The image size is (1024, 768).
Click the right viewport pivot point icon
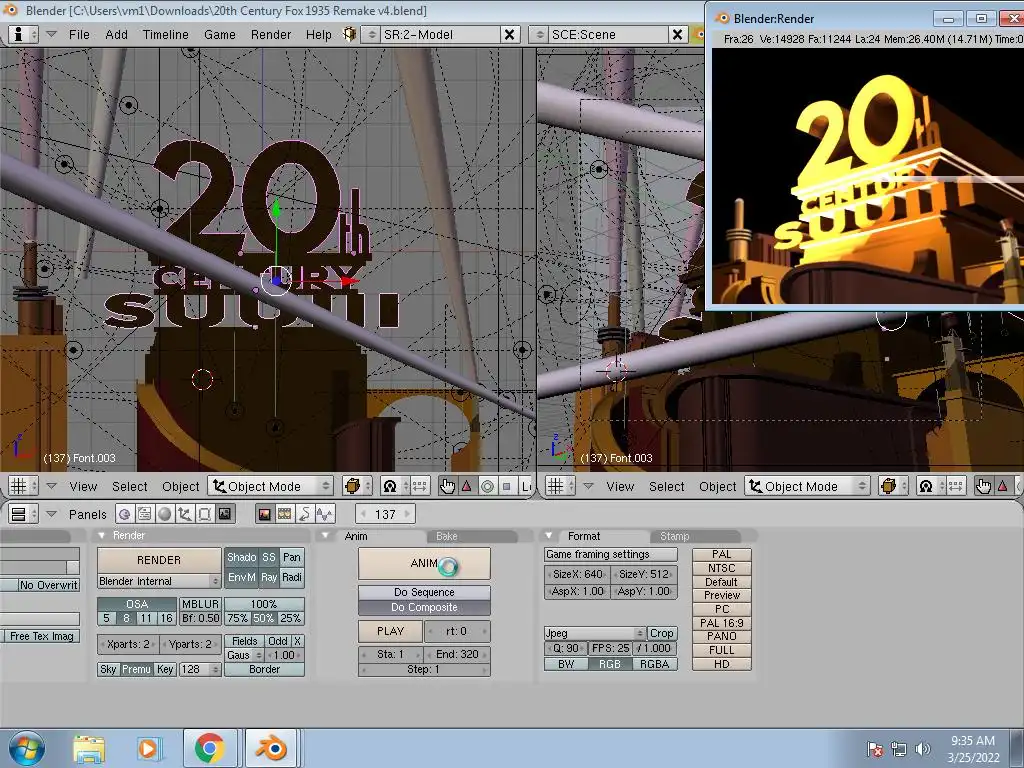931,486
